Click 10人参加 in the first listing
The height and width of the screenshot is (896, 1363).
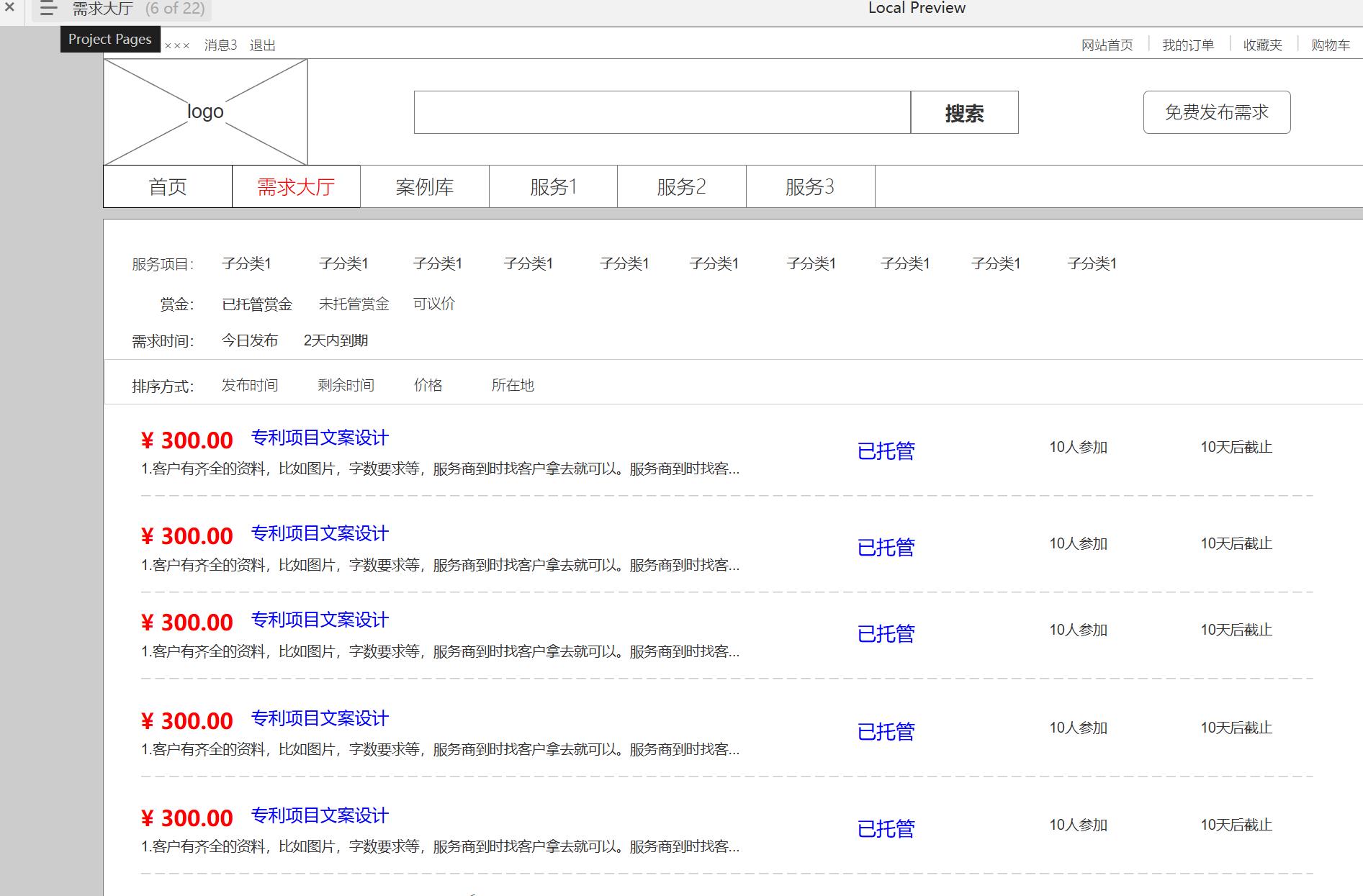(1078, 447)
